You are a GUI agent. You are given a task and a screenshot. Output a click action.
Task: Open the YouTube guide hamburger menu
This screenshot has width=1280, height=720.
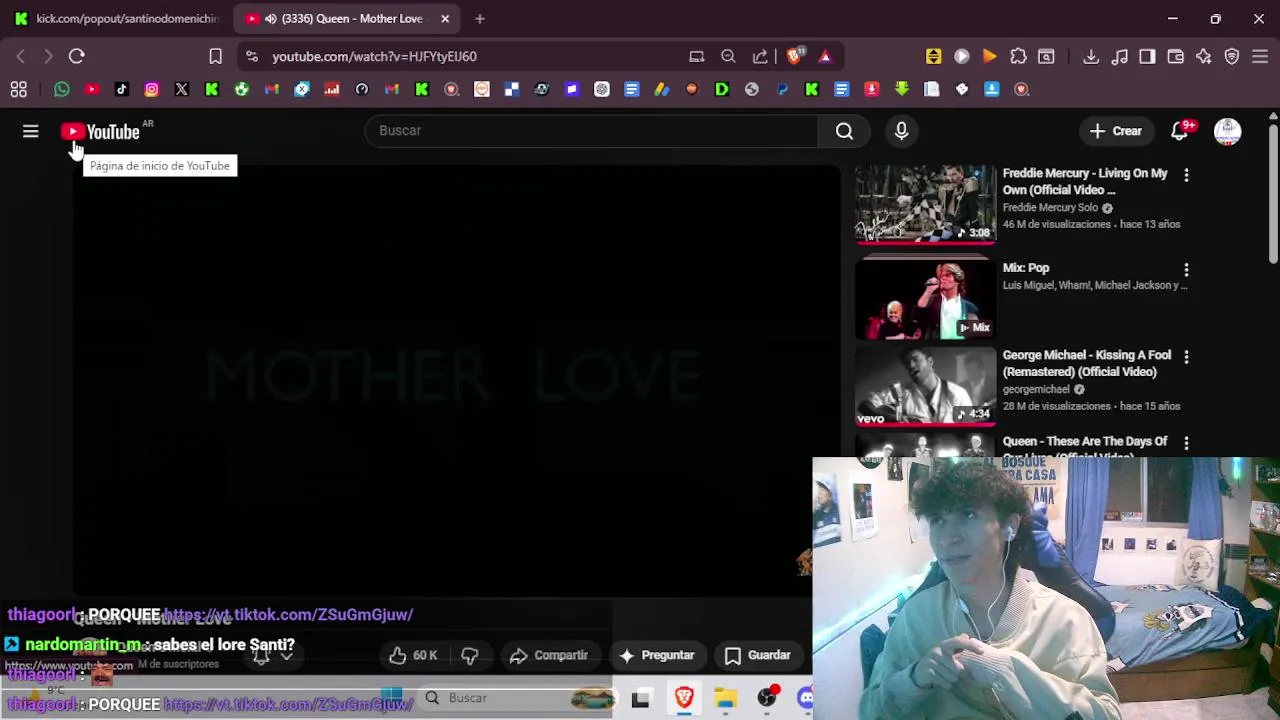coord(30,131)
